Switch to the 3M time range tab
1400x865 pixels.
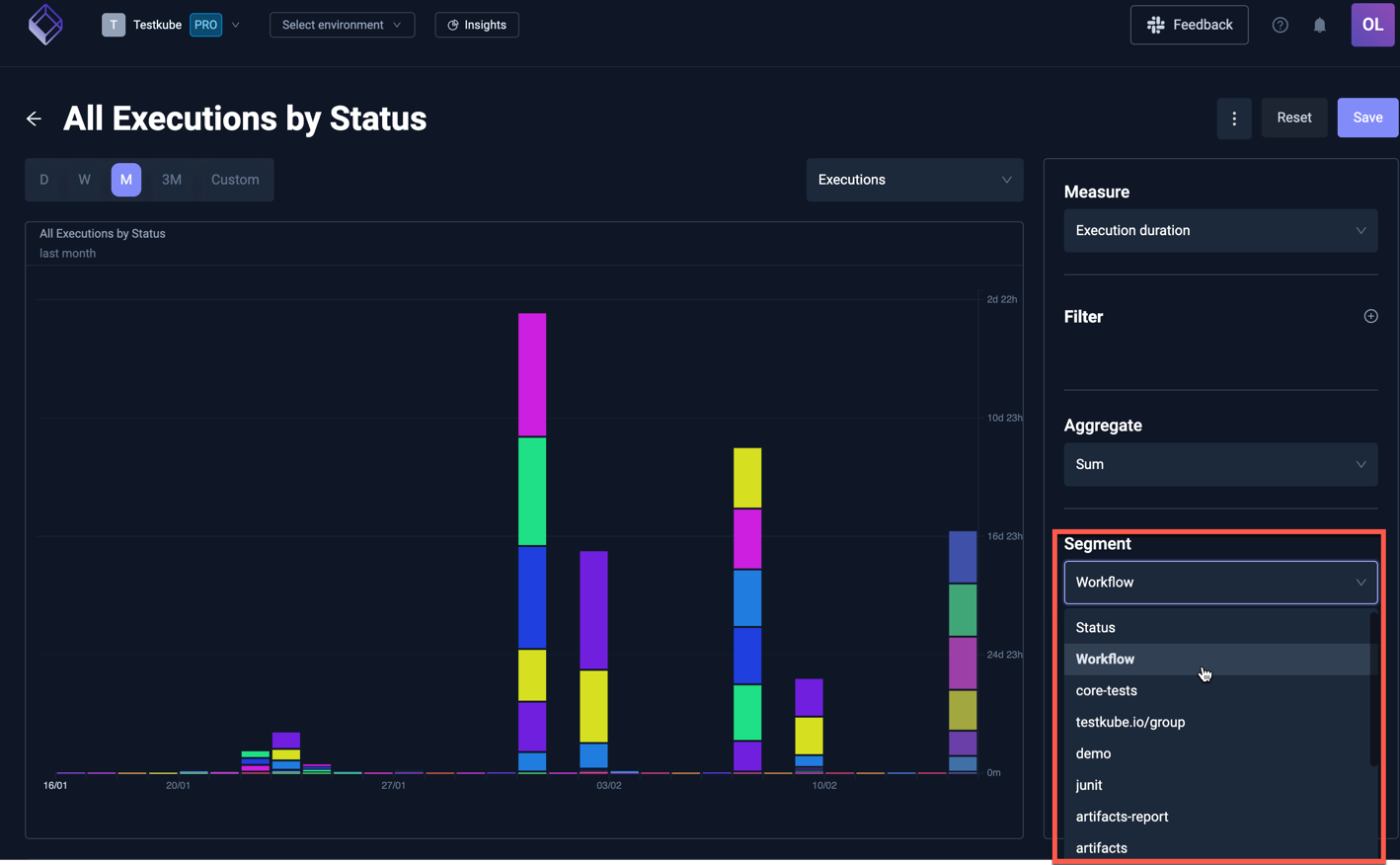pos(171,179)
